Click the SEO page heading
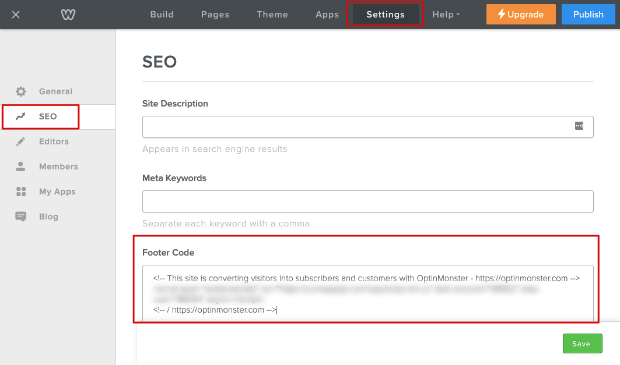Screen dimensions: 620x365 pyautogui.click(x=159, y=62)
